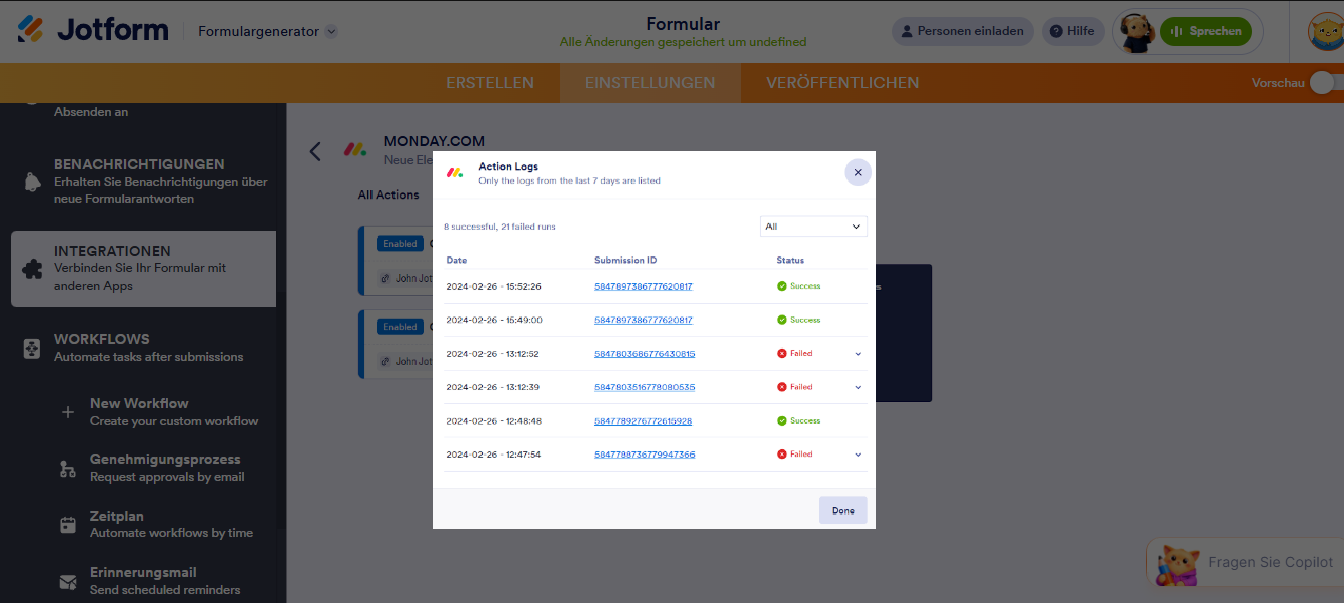Select INTEGRATIONEN in the sidebar
Screen dimensions: 1344x603
click(x=143, y=268)
